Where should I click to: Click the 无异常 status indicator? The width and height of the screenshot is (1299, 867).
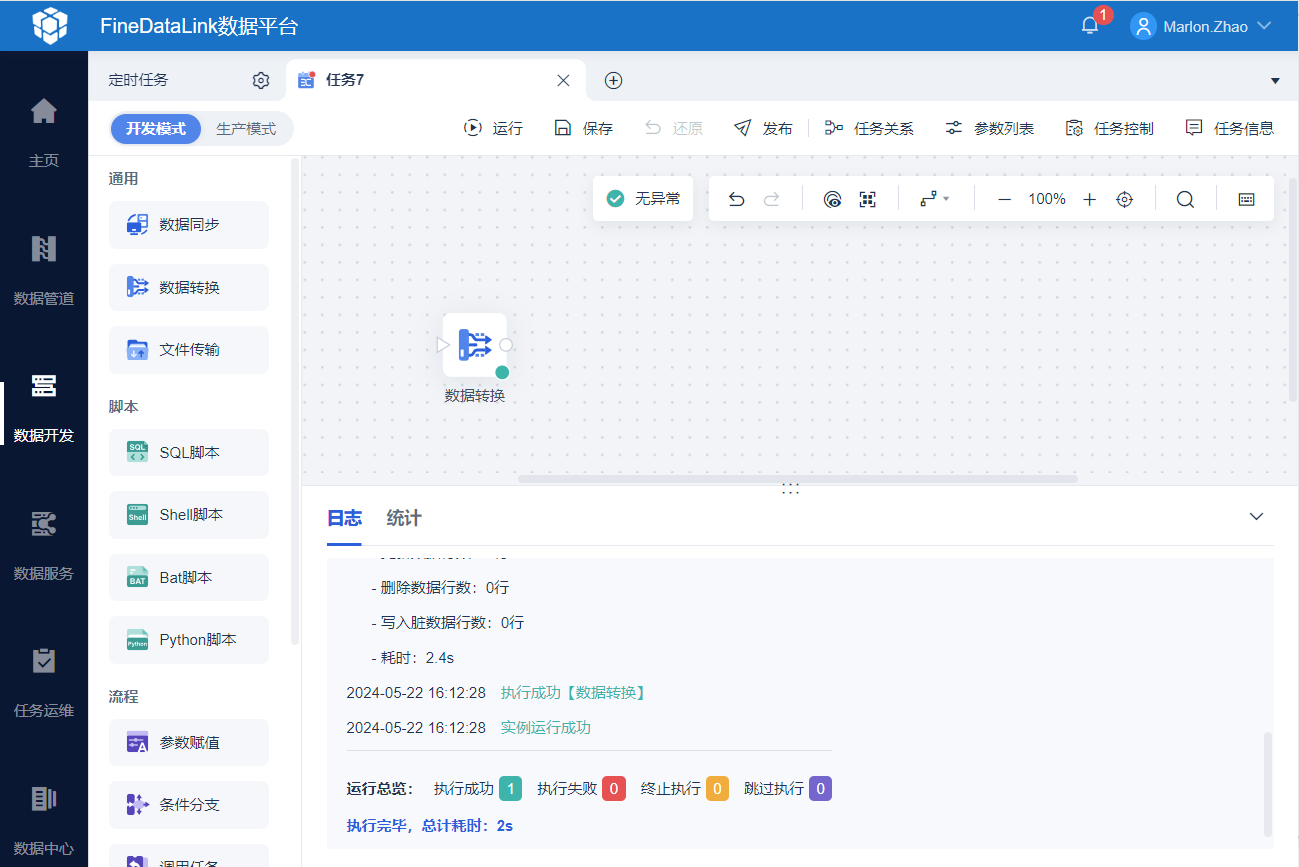click(x=643, y=199)
